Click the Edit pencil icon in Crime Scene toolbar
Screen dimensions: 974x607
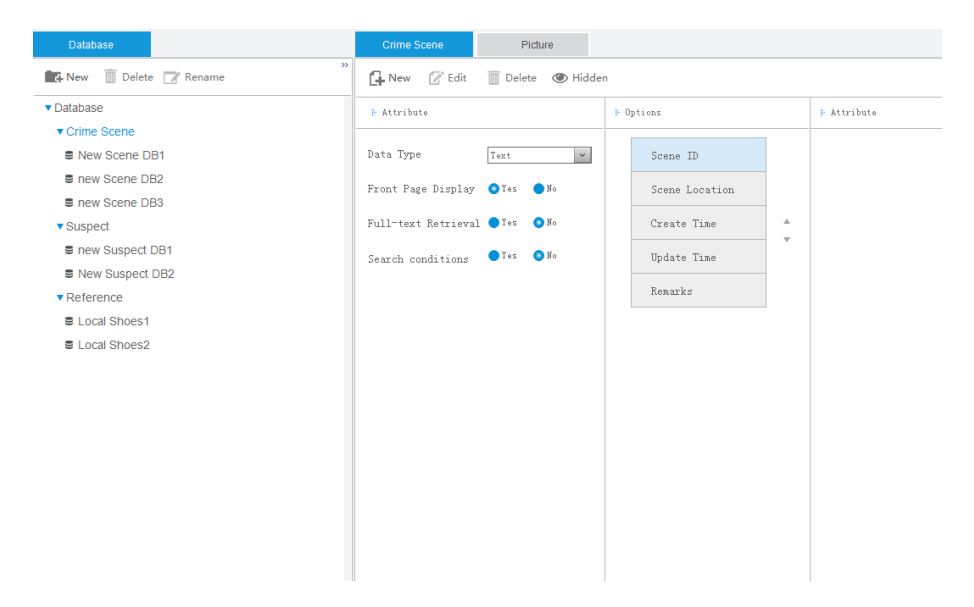[436, 78]
